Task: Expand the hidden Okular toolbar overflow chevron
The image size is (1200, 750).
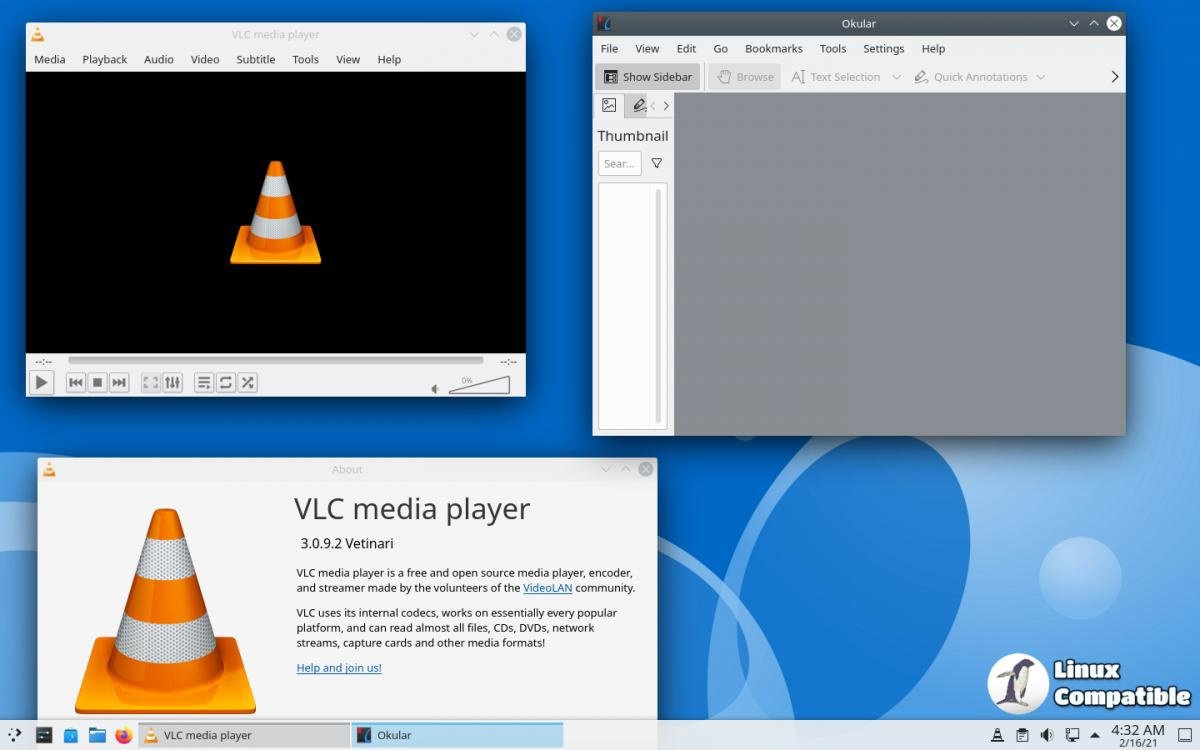Action: tap(1115, 77)
